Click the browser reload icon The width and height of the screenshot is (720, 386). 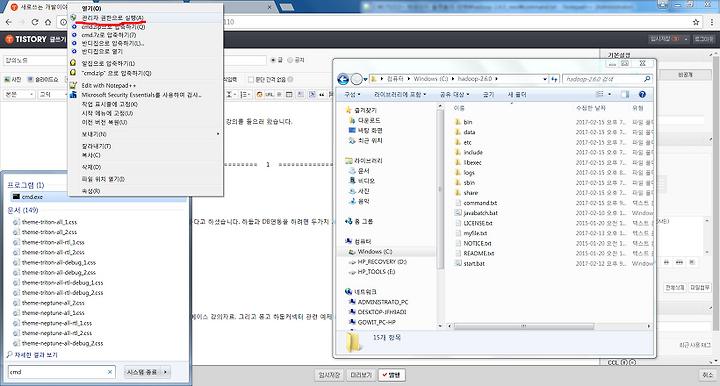coord(35,22)
